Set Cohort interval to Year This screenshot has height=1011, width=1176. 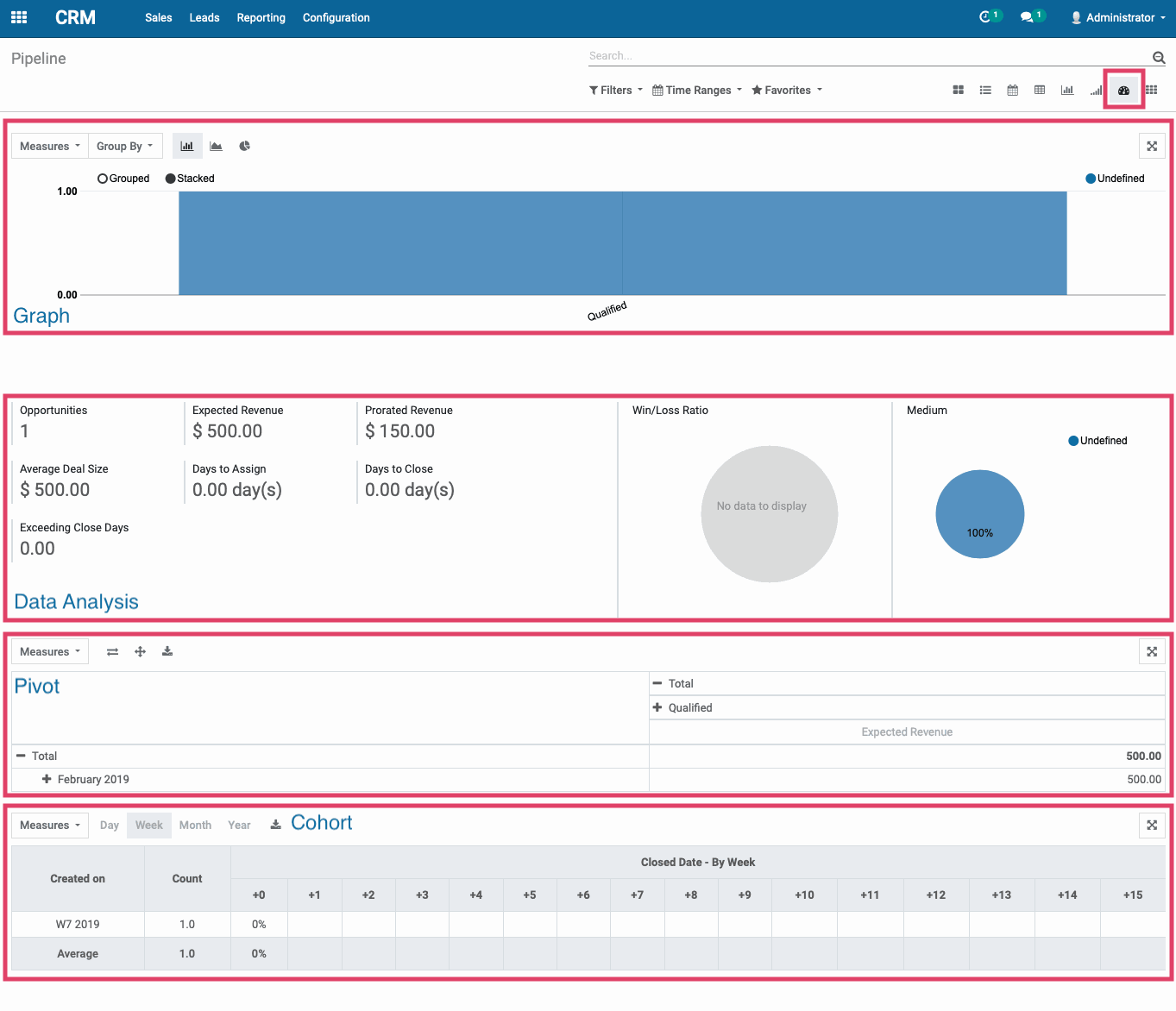[239, 825]
